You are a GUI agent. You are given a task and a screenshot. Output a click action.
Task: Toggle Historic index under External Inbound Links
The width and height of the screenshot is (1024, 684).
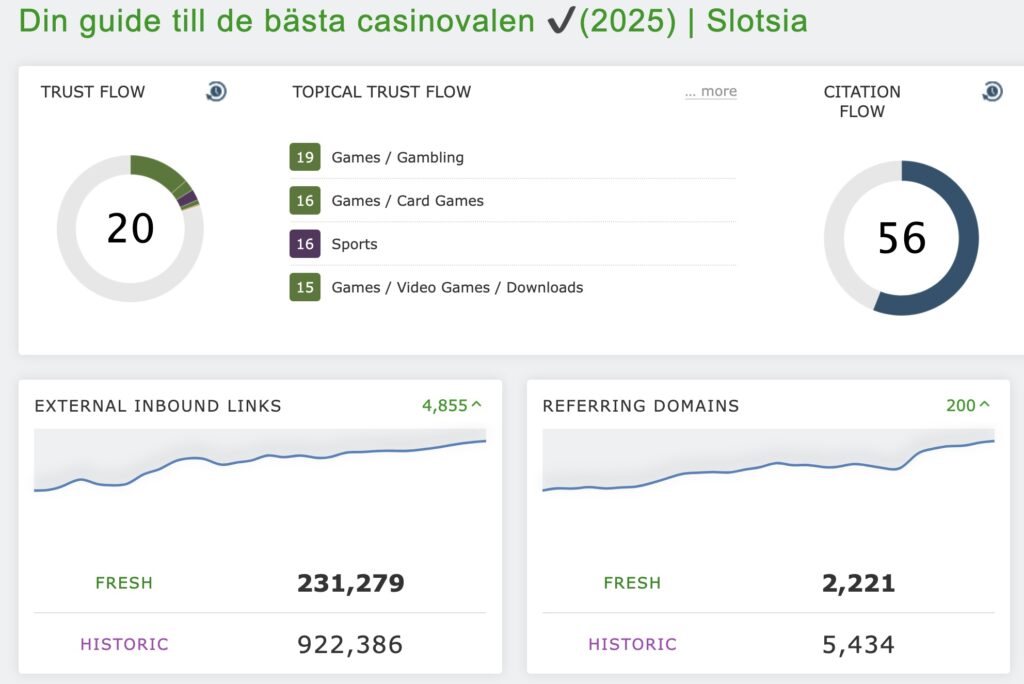tap(124, 644)
